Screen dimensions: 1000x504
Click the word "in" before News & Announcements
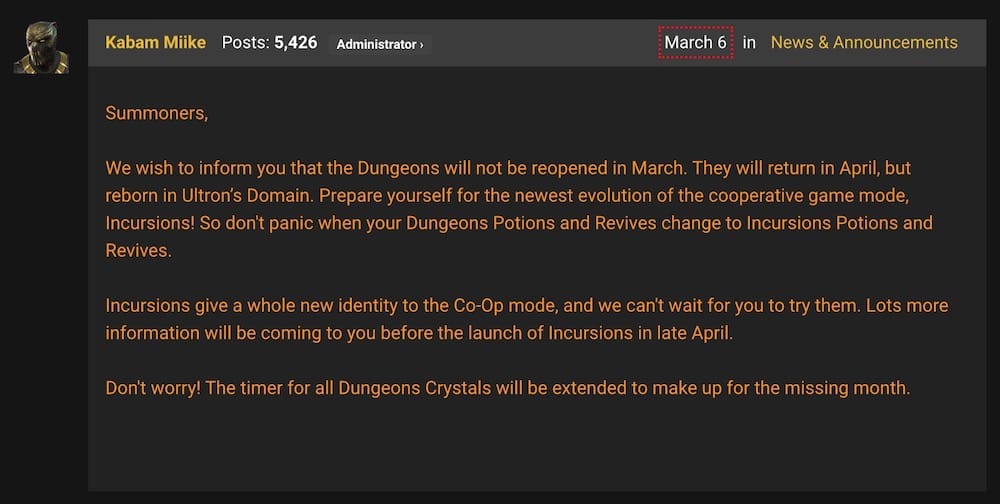[x=749, y=42]
